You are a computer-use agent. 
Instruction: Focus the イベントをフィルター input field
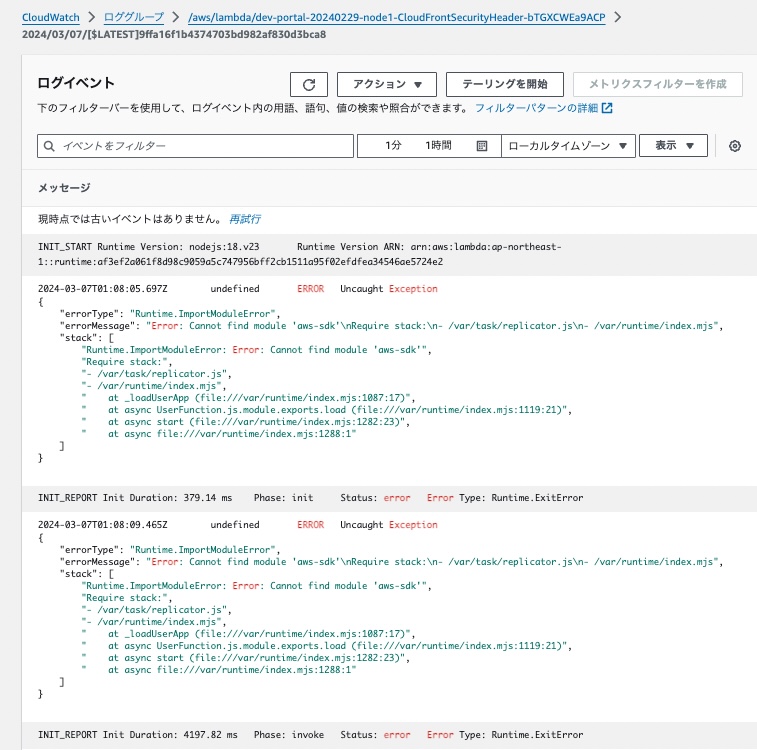195,146
